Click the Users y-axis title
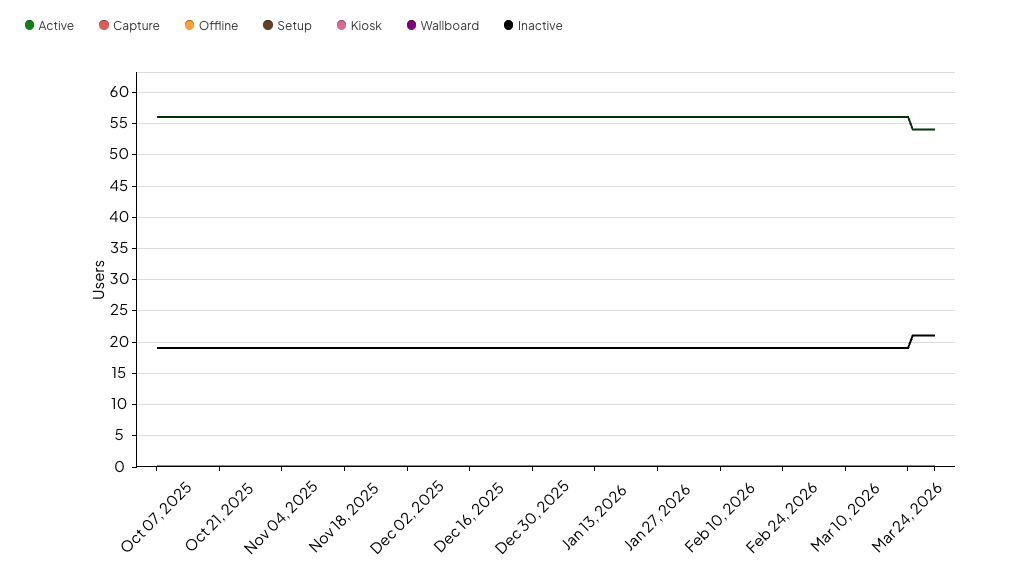This screenshot has width=1023, height=574. (x=98, y=279)
